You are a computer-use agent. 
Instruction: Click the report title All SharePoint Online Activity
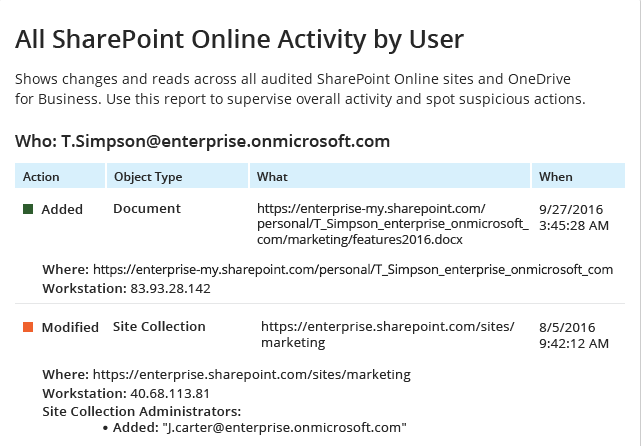coord(240,40)
